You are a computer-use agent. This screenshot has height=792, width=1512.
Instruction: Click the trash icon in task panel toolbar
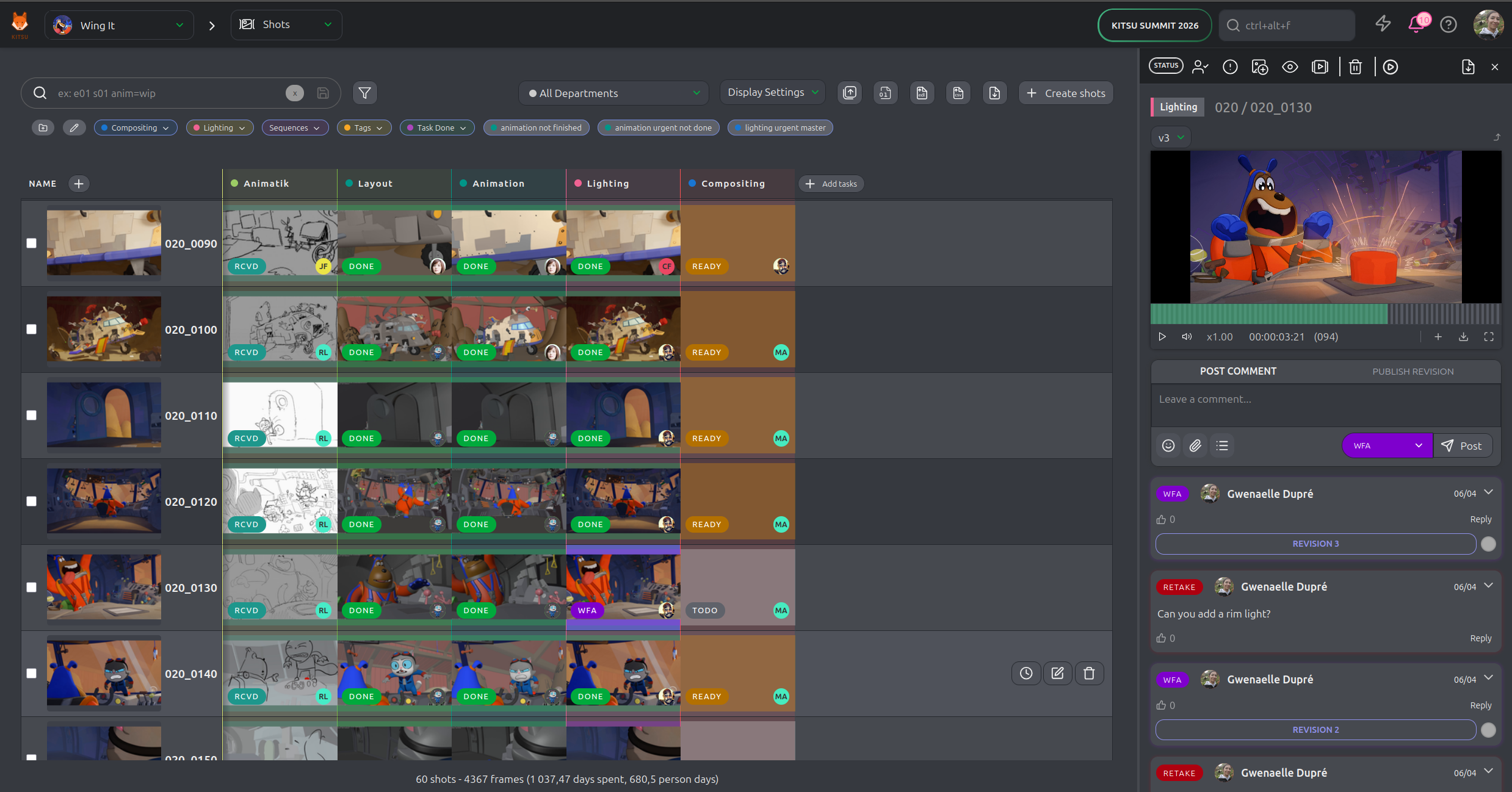[x=1355, y=67]
